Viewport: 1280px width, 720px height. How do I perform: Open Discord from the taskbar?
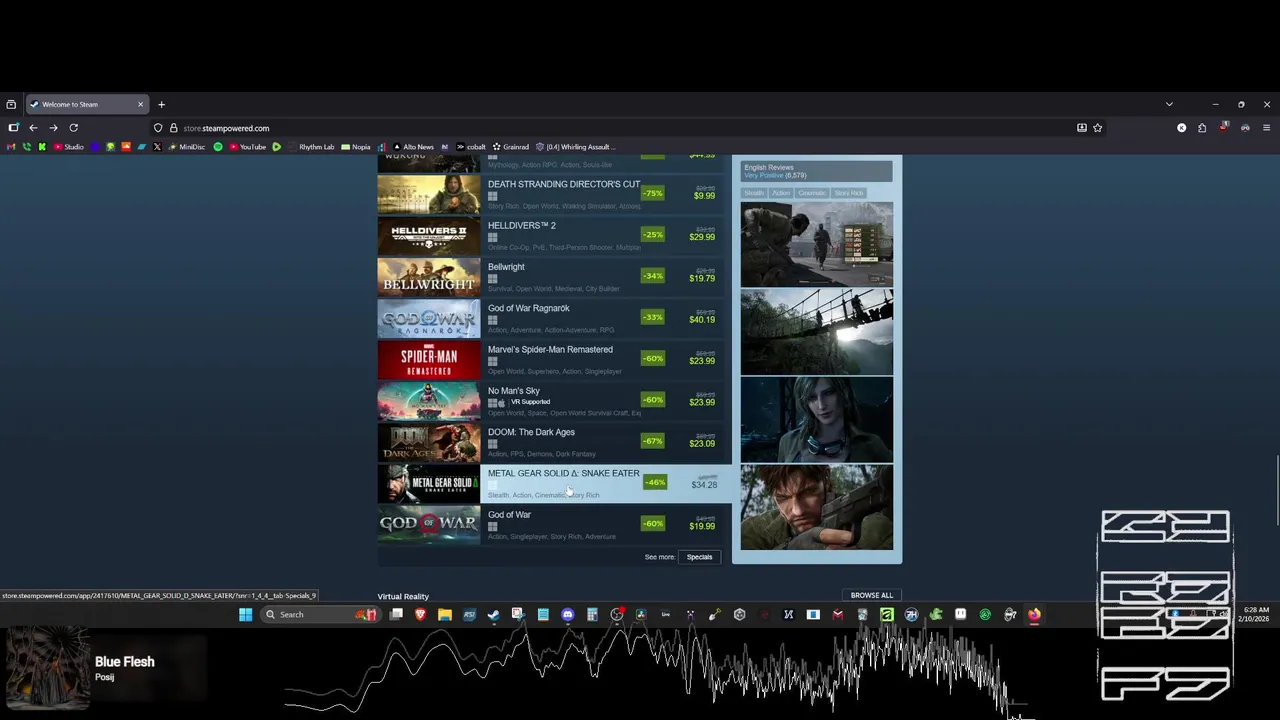(567, 615)
